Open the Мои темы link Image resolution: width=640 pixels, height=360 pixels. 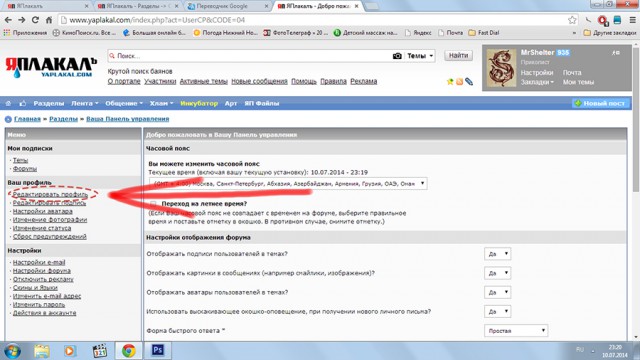[x=578, y=82]
